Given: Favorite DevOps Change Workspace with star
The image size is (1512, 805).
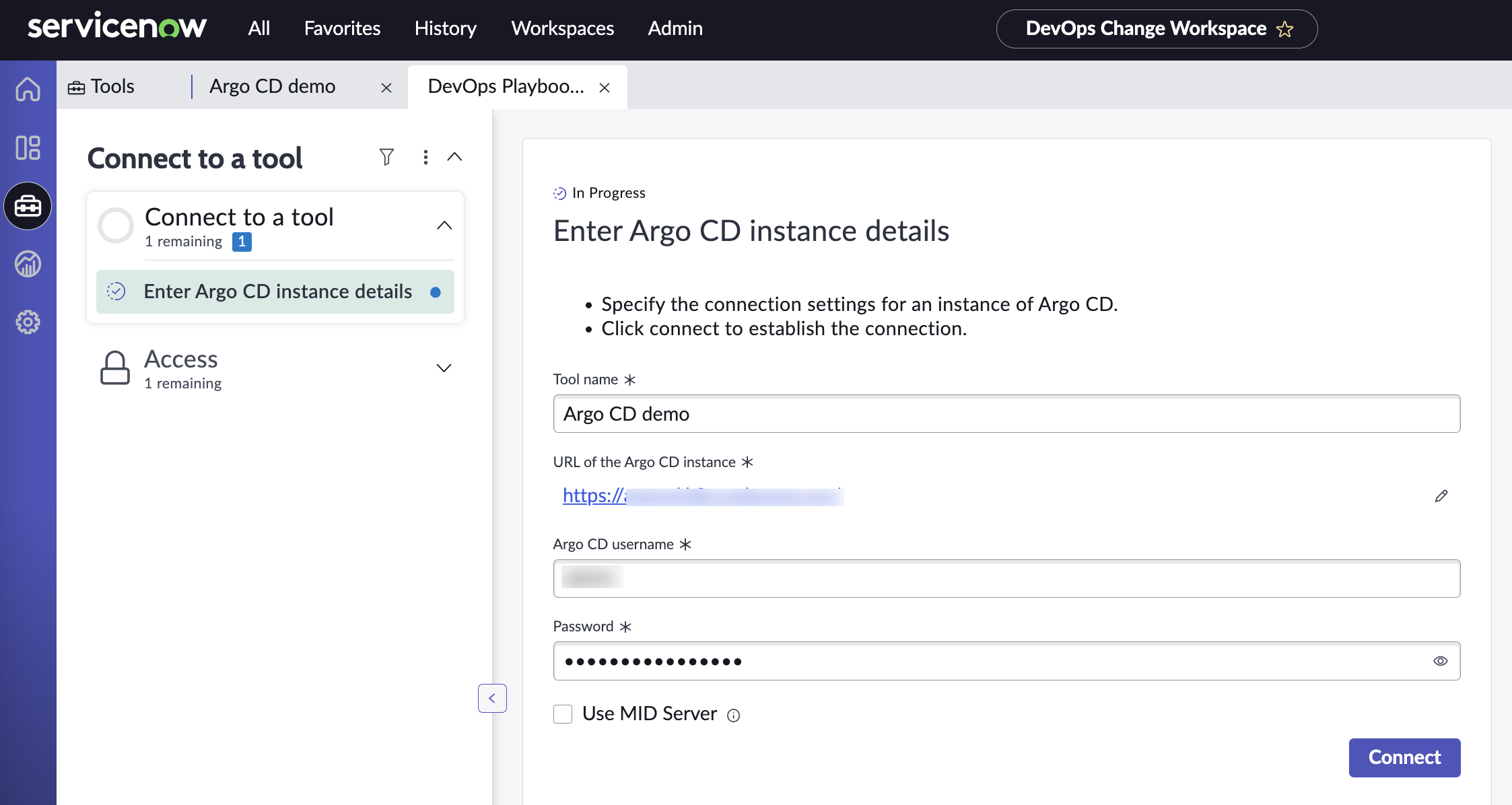Looking at the screenshot, I should (x=1284, y=29).
